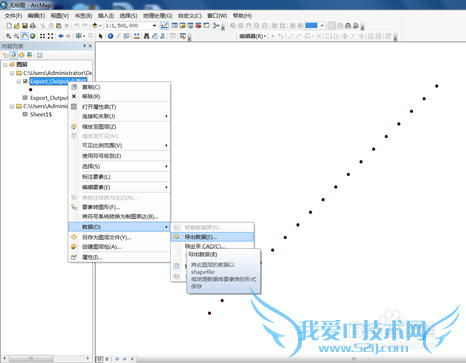Image resolution: width=466 pixels, height=363 pixels.
Task: Click the New map document icon
Action: [x=9, y=25]
